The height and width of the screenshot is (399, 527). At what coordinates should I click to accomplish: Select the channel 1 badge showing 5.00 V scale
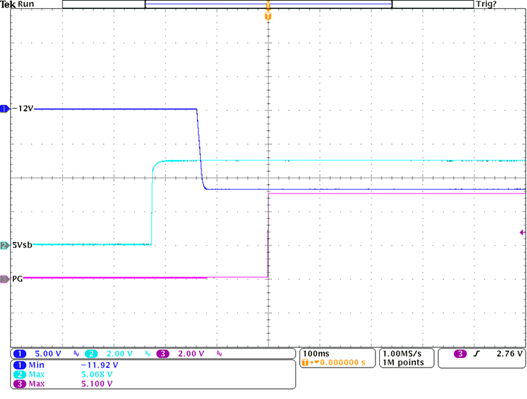click(19, 354)
